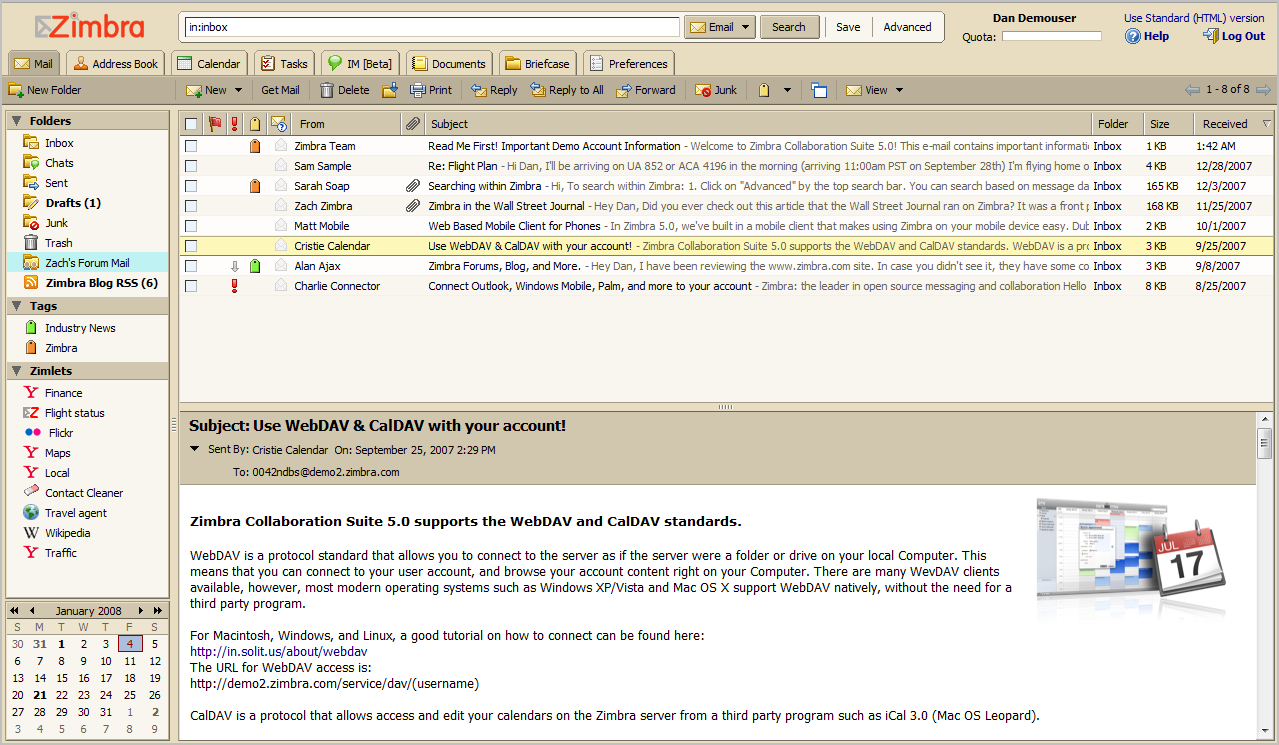This screenshot has width=1279, height=745.
Task: Tick the checkbox for Charlie Connector's email
Action: click(x=189, y=285)
